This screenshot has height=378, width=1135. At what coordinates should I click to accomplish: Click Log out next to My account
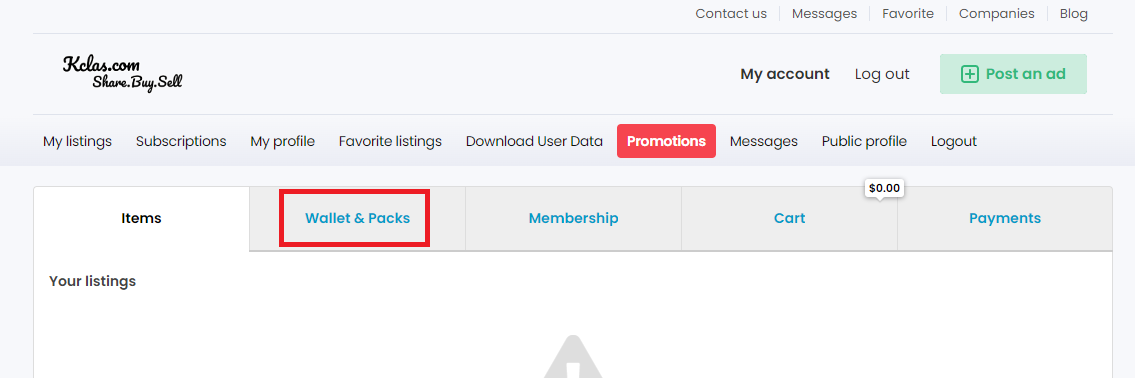[882, 74]
